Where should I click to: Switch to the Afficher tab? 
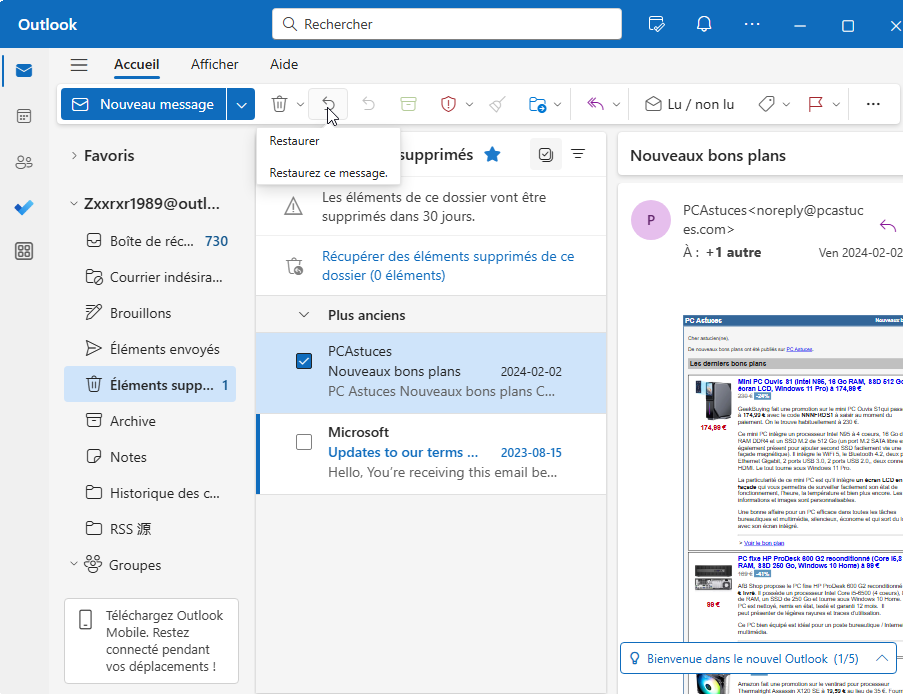(x=214, y=65)
